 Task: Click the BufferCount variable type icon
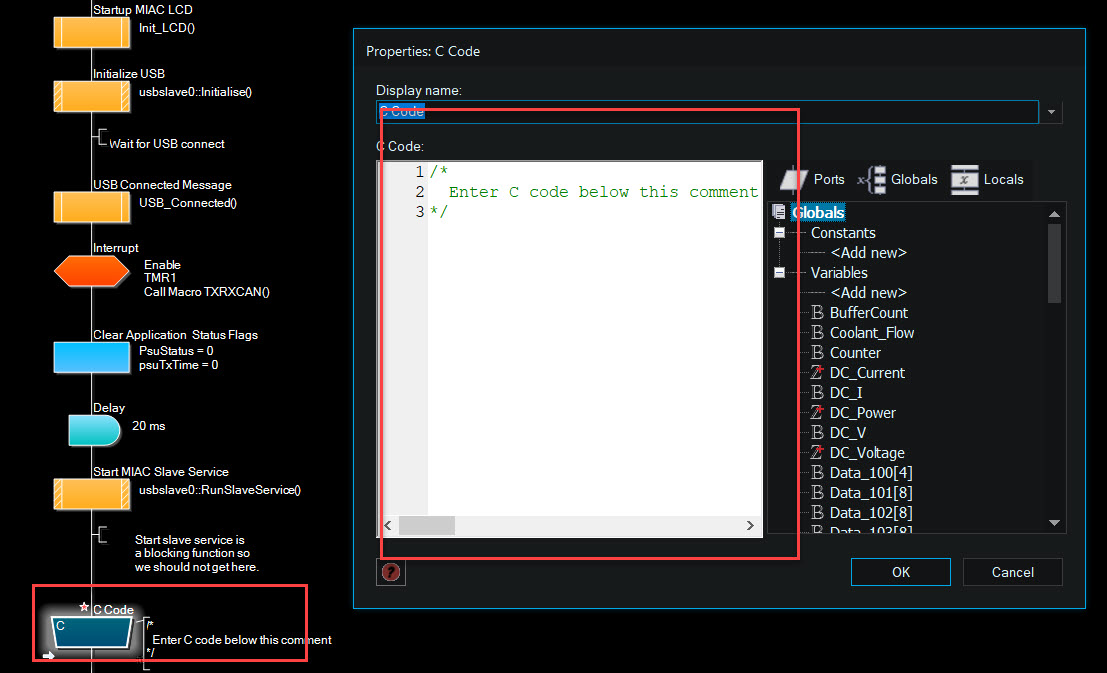[818, 312]
